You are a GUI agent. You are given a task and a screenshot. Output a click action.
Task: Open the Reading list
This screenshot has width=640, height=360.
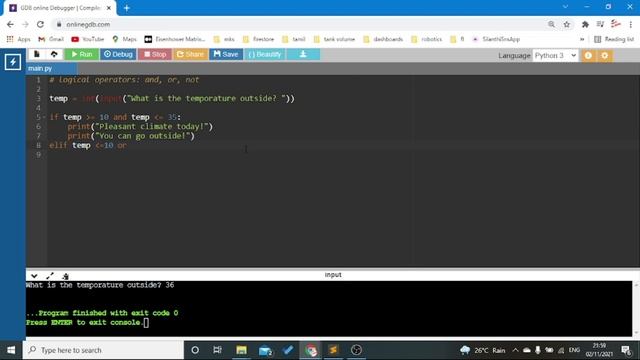pos(614,39)
